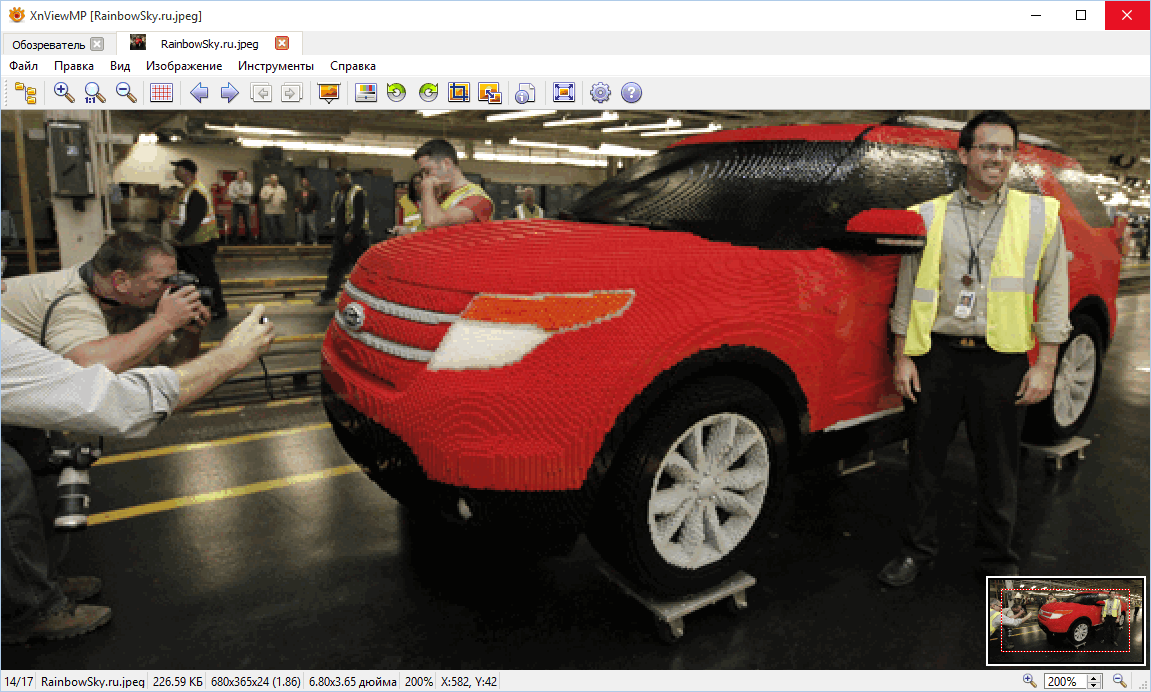
Task: Click the greyed previous page icon
Action: [x=261, y=93]
